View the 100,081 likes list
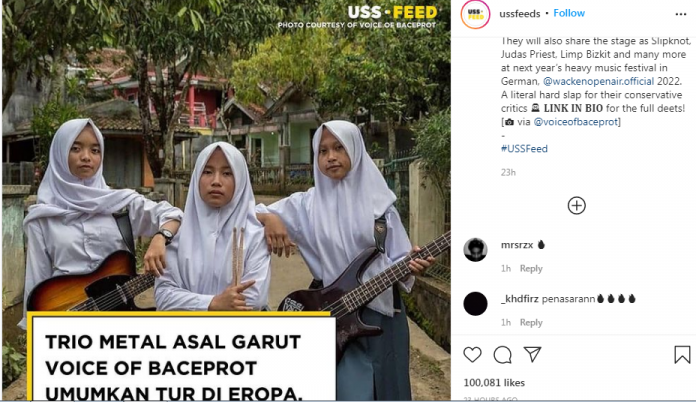696x402 pixels. tap(494, 382)
